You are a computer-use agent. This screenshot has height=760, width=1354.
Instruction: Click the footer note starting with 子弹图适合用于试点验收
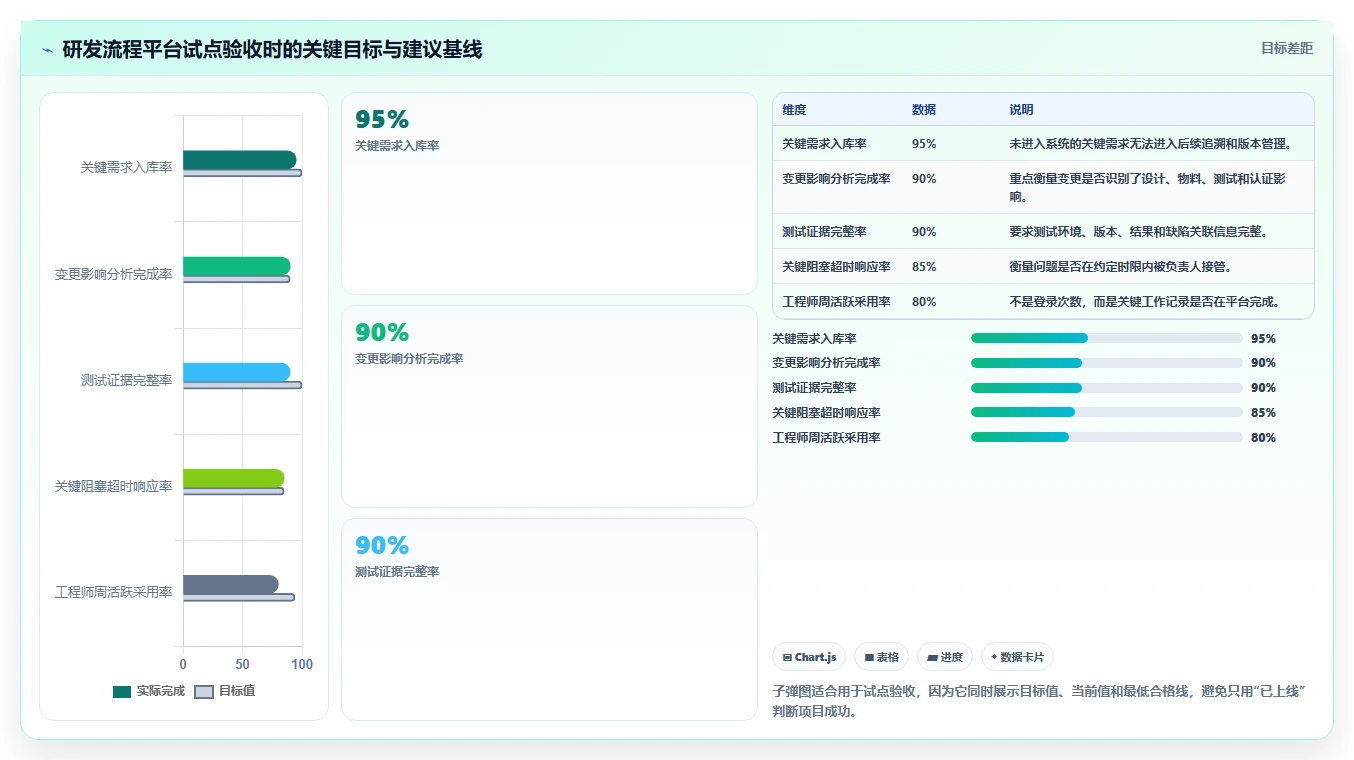tap(1040, 702)
